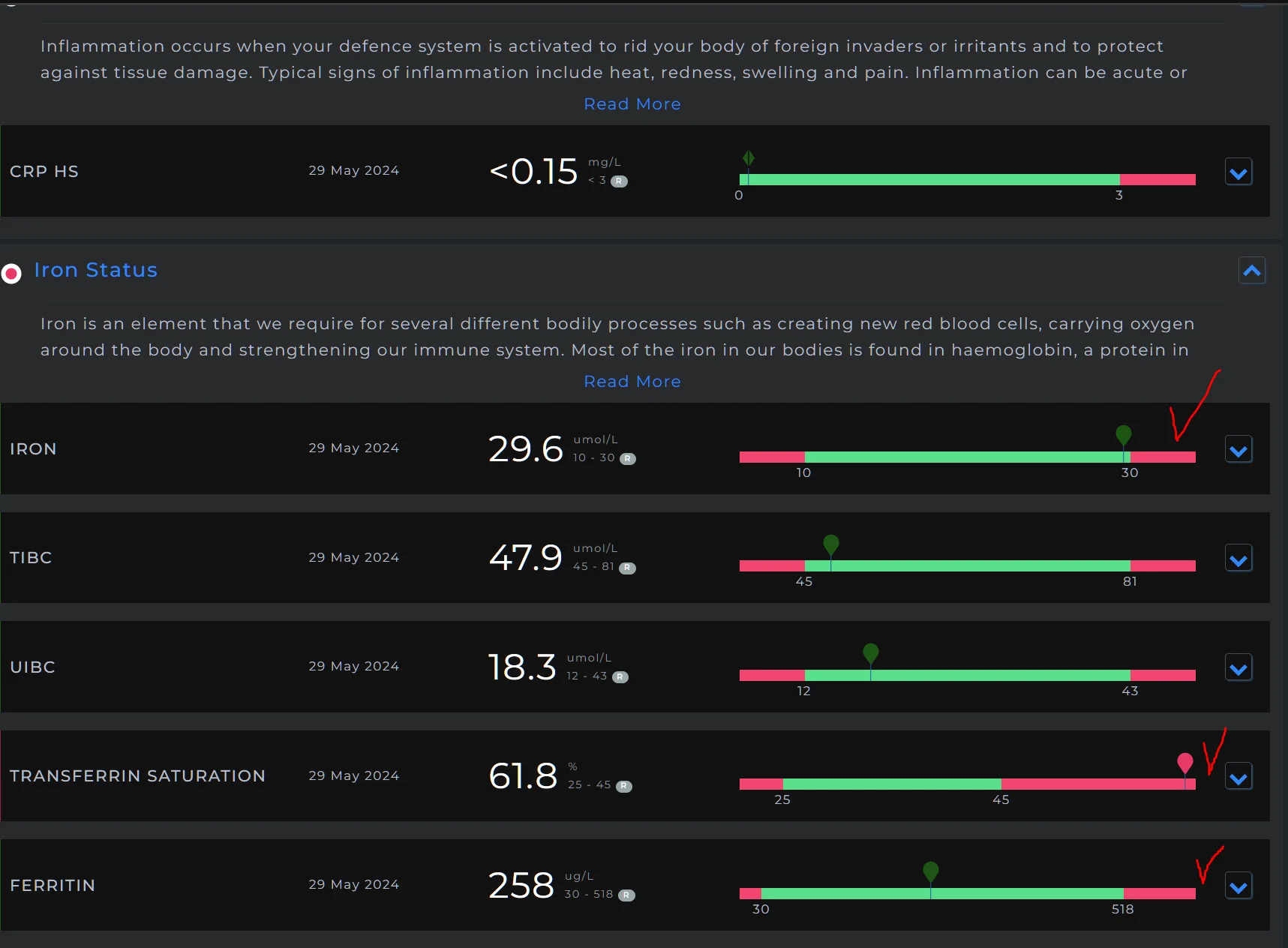Open Read More under Iron Status description
This screenshot has width=1288, height=948.
click(x=632, y=382)
